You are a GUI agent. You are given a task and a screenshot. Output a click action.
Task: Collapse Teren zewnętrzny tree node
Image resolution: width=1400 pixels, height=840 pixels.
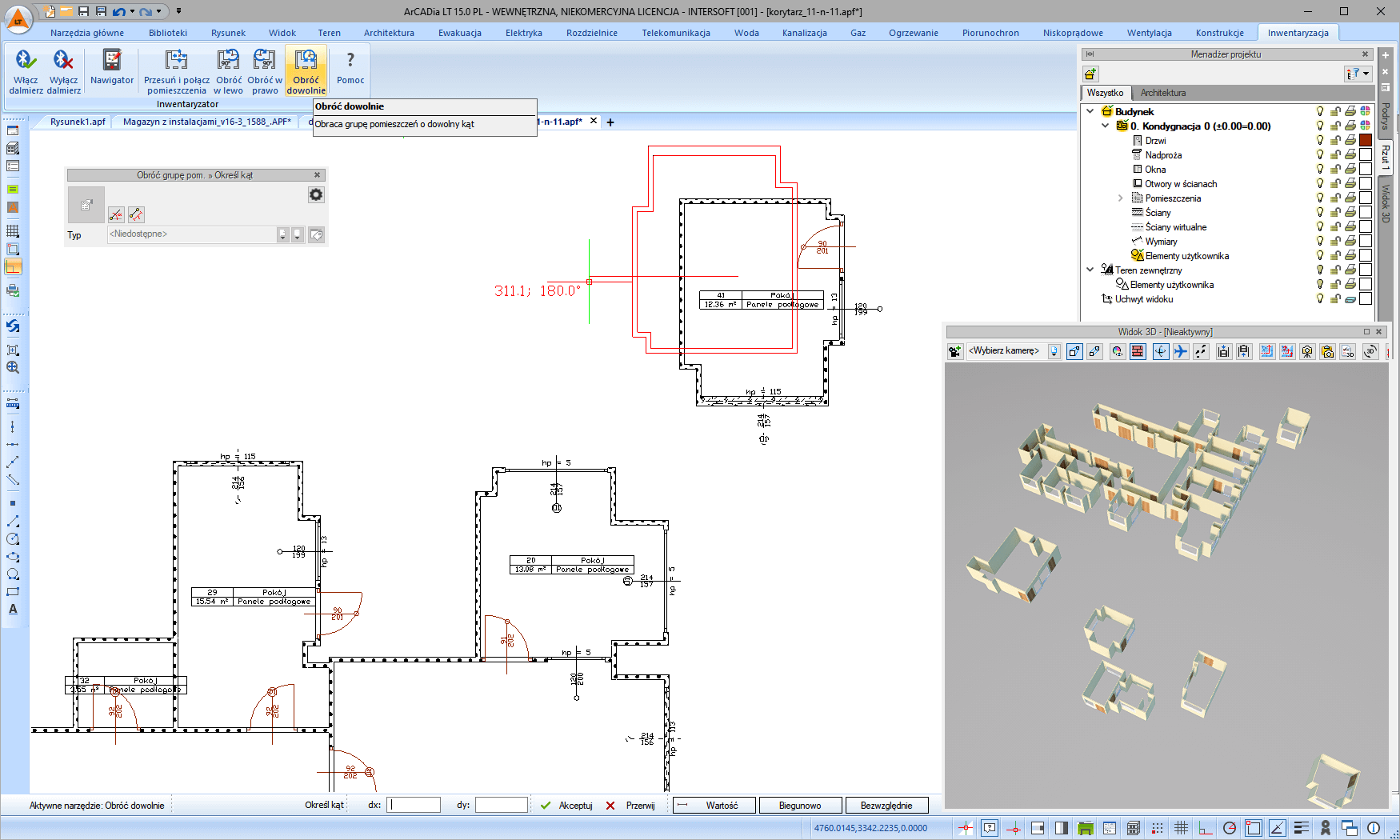(1090, 270)
